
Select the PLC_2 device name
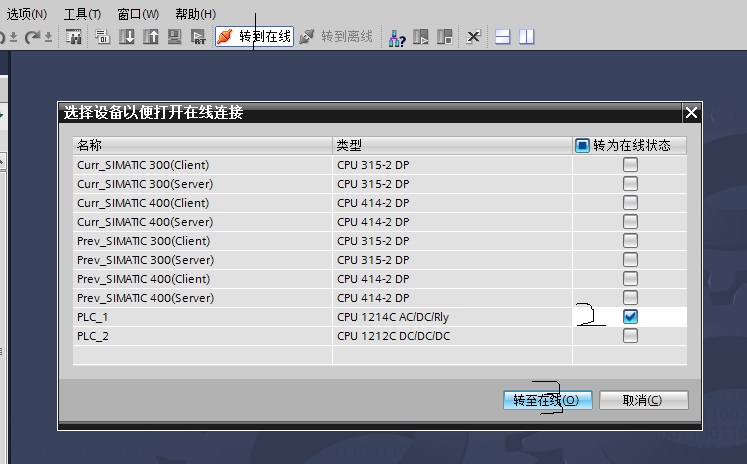92,336
